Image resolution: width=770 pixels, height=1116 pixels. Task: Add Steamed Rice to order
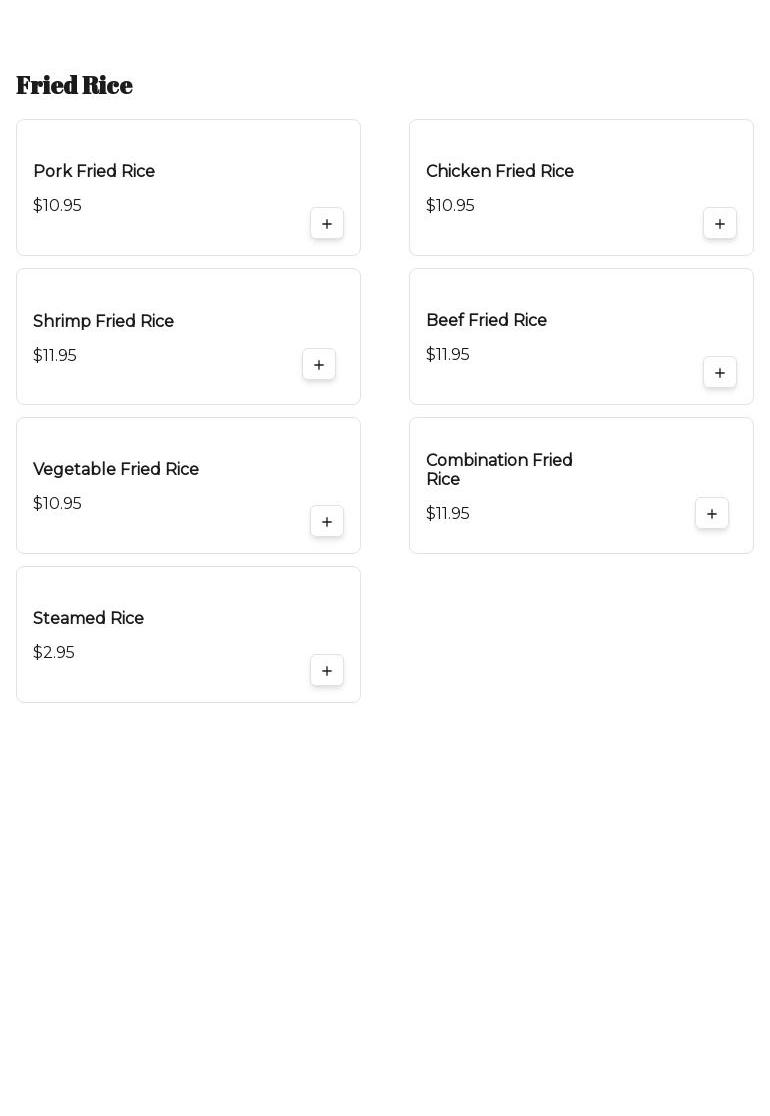click(327, 671)
